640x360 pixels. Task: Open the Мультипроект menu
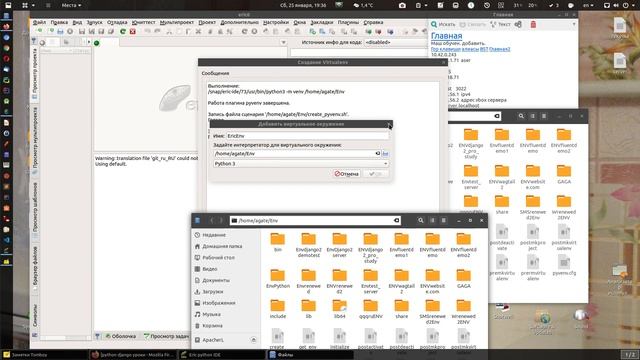click(x=177, y=22)
